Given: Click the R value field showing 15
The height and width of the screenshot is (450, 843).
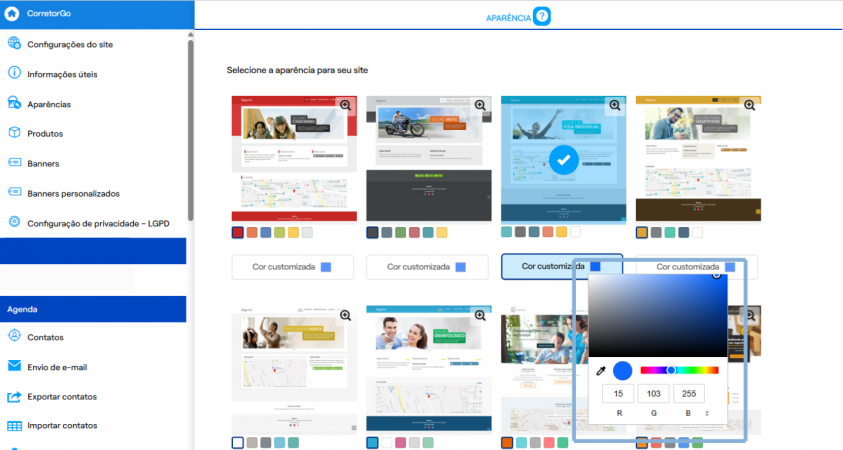Looking at the screenshot, I should (618, 394).
